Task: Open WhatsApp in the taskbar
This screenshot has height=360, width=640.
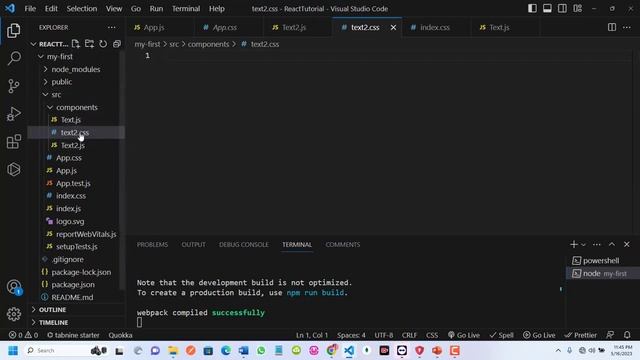Action: point(261,351)
